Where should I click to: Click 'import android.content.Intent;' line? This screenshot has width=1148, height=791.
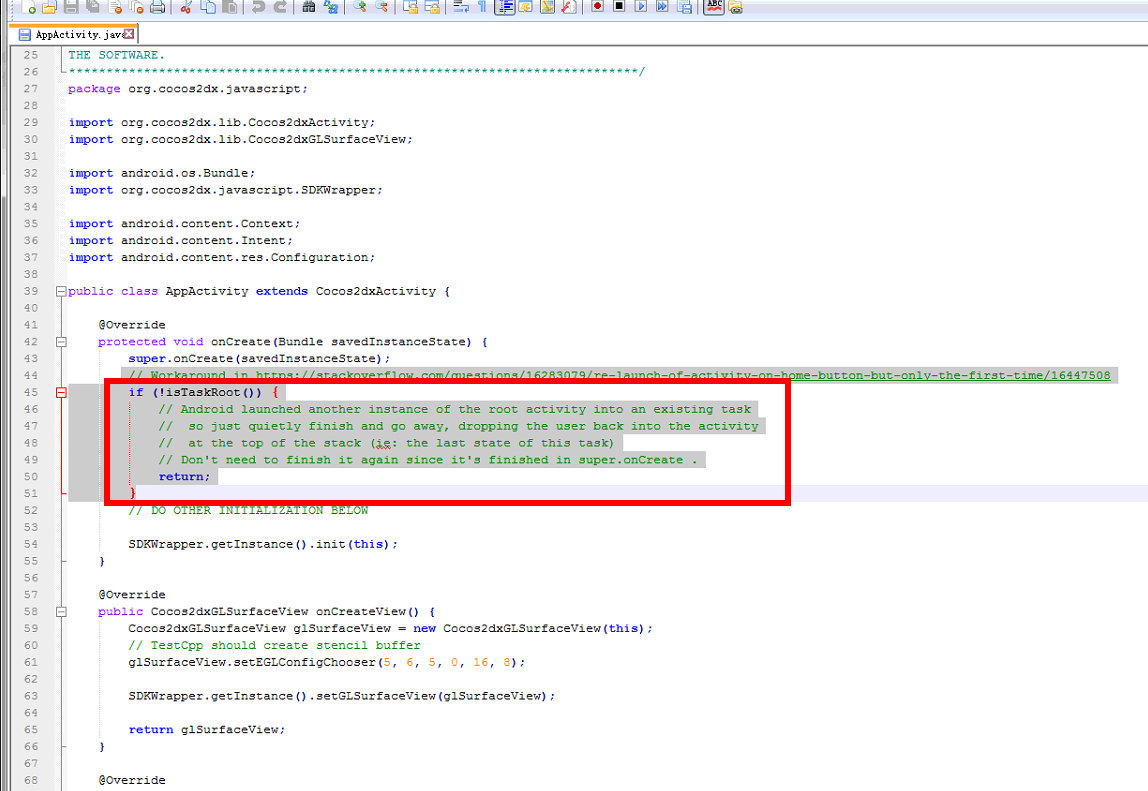(181, 241)
